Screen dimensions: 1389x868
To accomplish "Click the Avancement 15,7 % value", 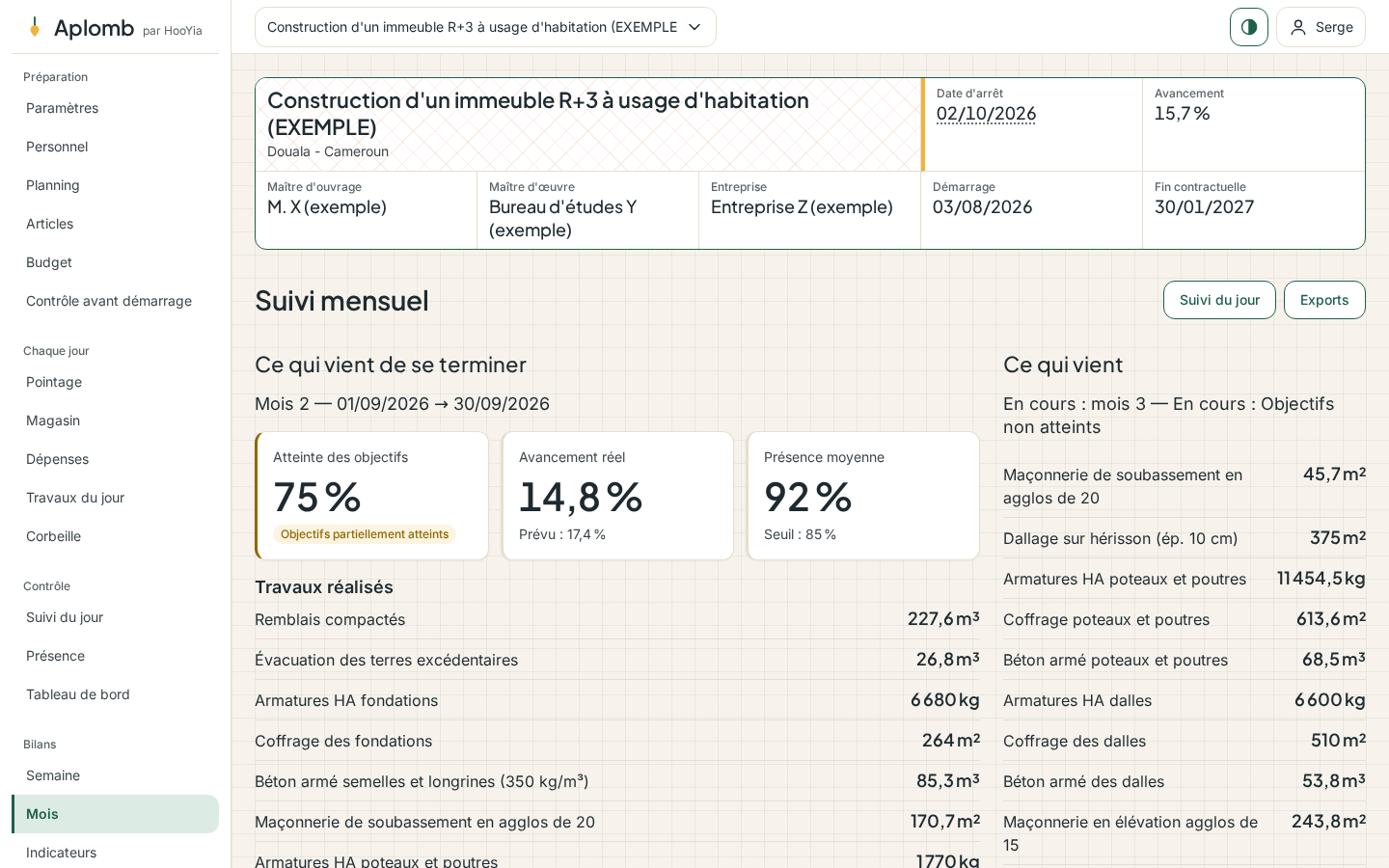I will point(1182,114).
